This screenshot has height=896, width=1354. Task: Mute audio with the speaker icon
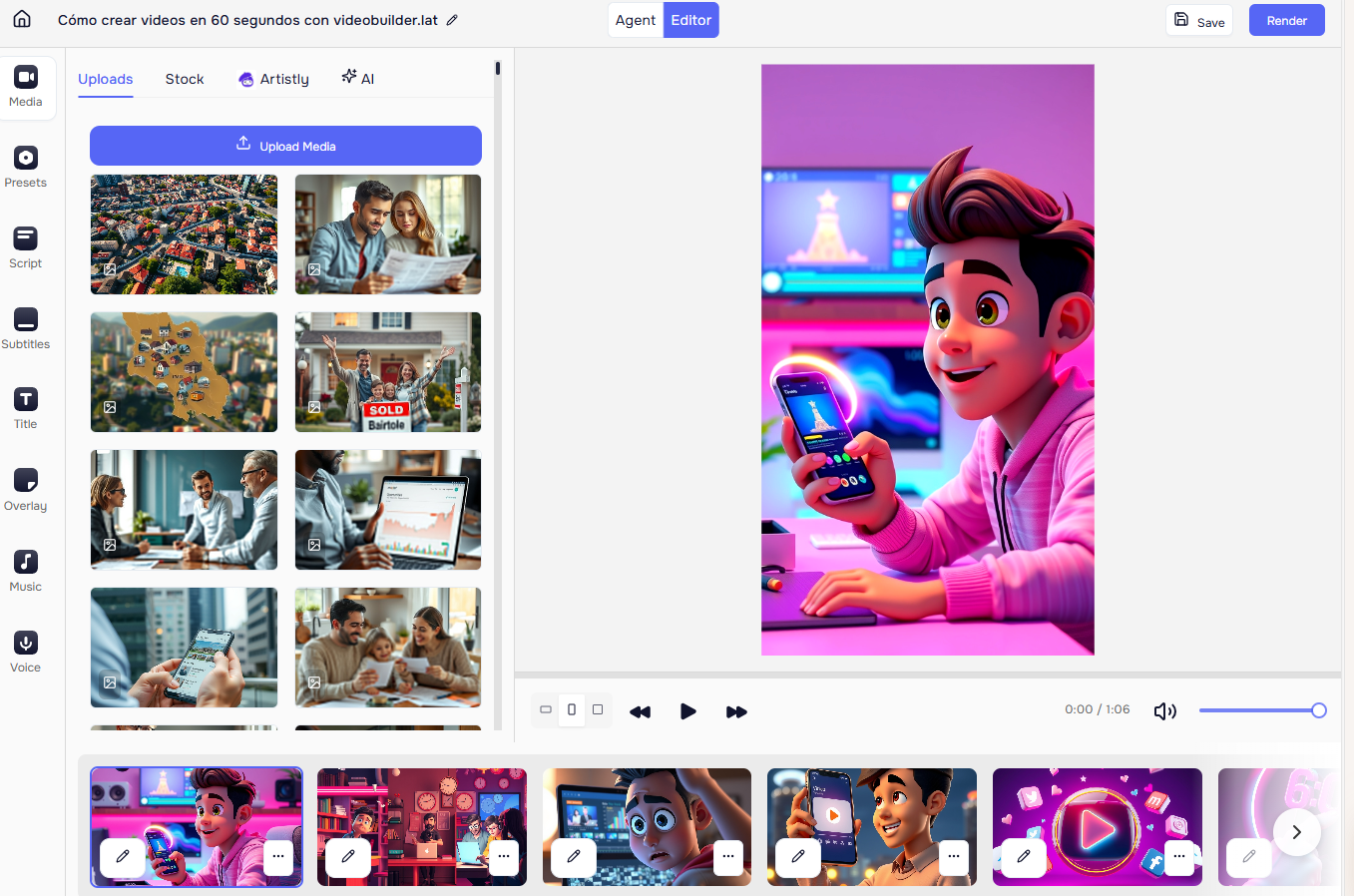[x=1164, y=711]
